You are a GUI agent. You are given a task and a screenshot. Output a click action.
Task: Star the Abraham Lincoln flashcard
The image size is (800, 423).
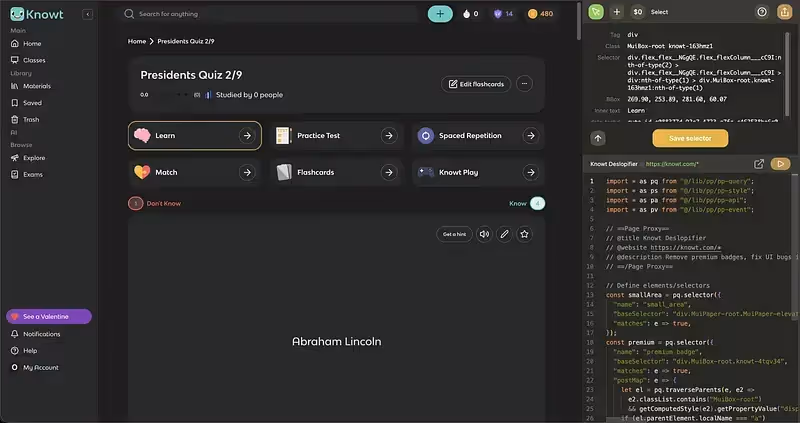[524, 234]
